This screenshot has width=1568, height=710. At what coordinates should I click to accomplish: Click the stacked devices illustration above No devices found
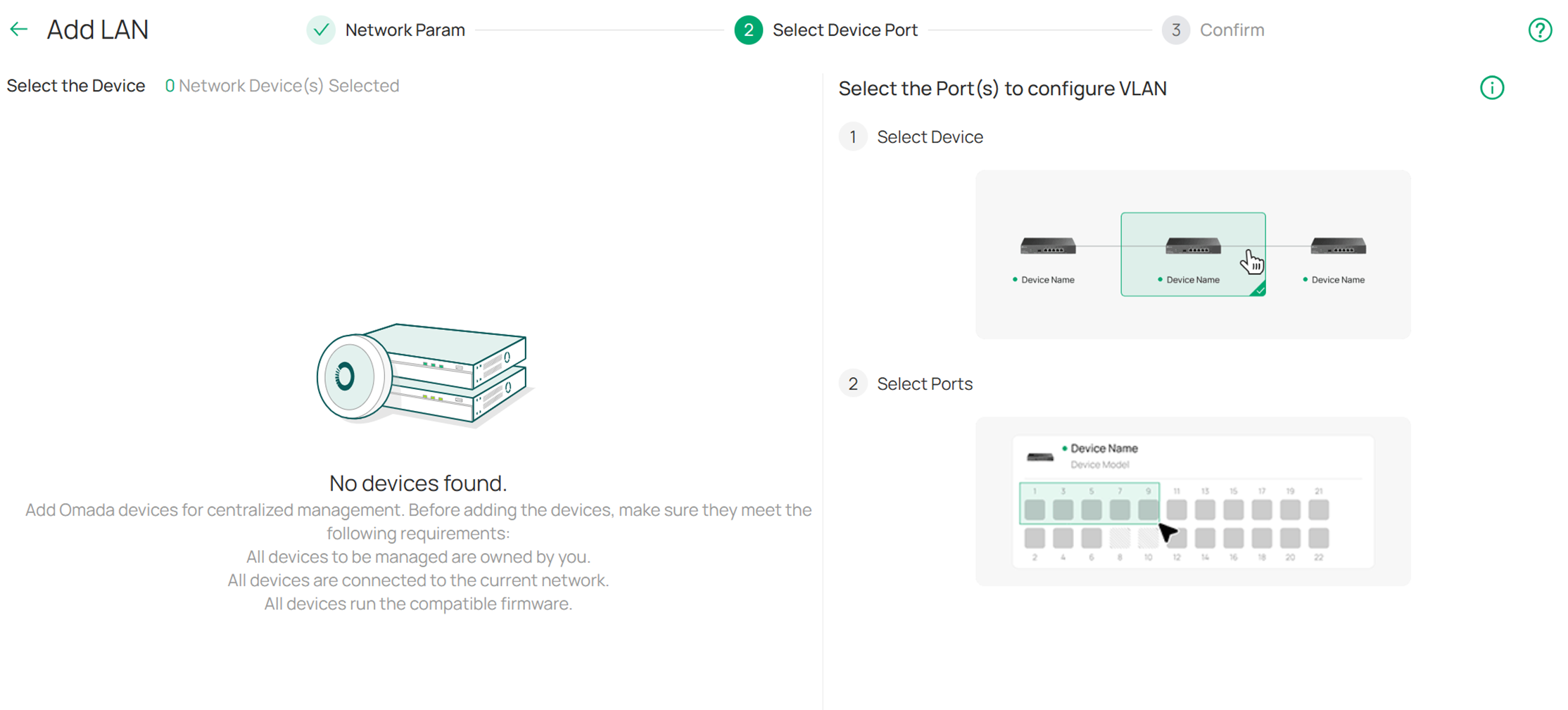pos(421,374)
